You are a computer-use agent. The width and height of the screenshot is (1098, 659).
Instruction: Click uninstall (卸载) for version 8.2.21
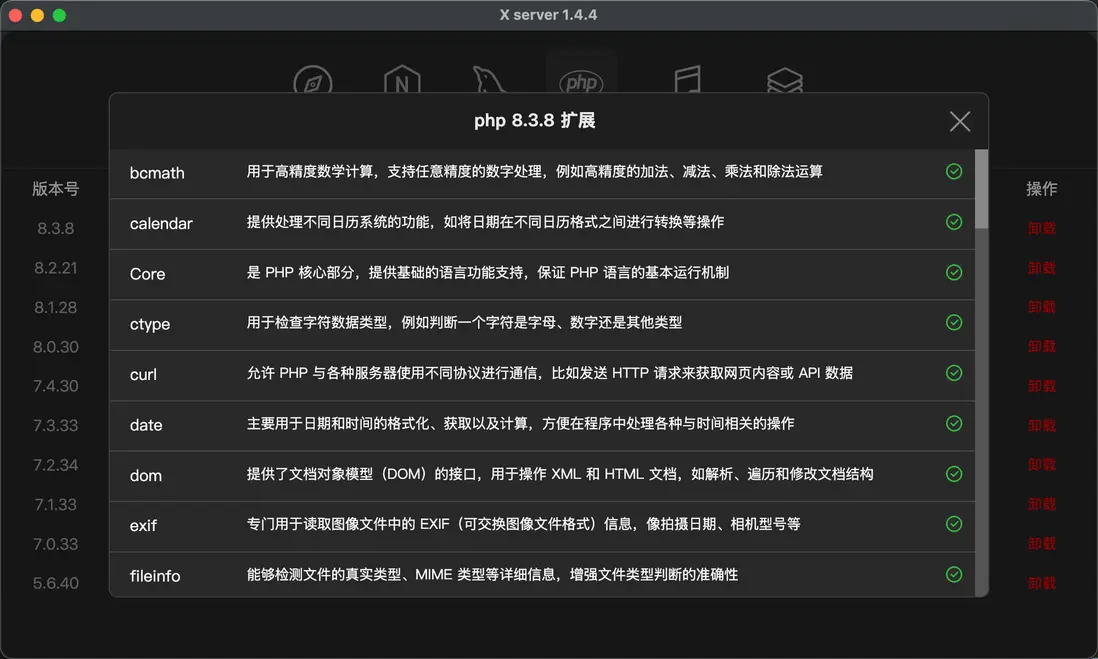(x=1041, y=268)
